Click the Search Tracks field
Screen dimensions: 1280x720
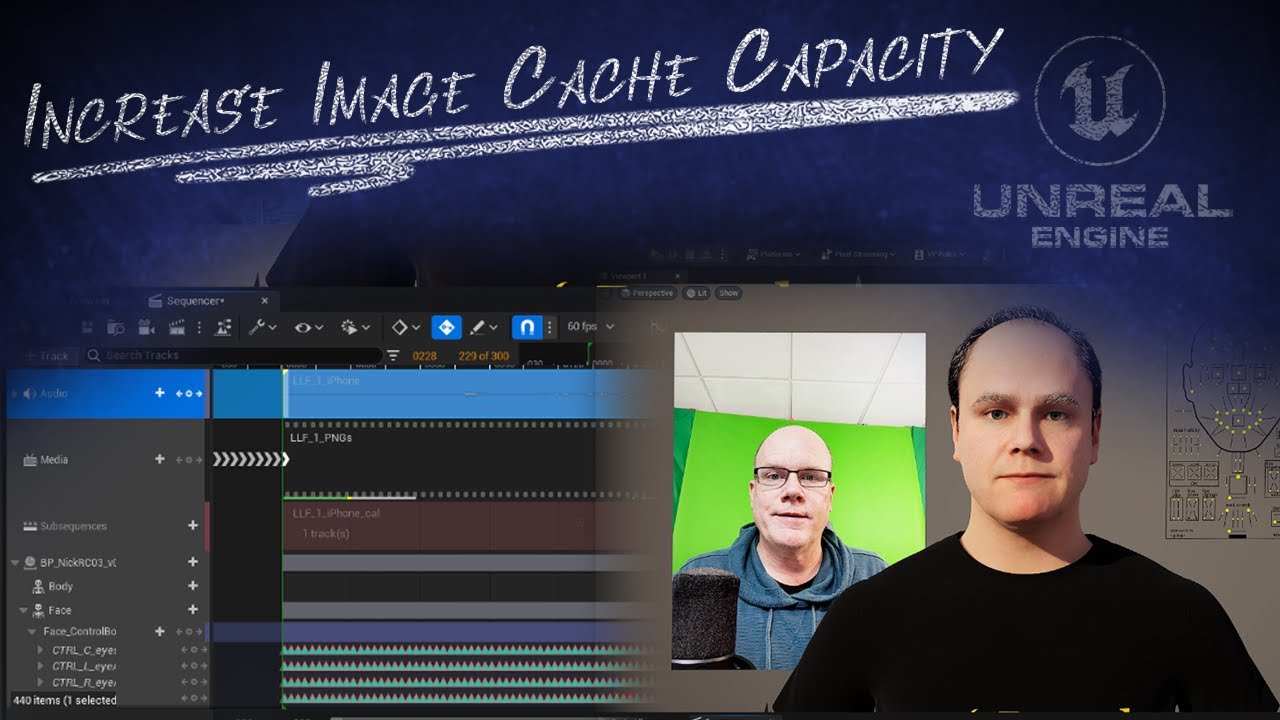[232, 355]
